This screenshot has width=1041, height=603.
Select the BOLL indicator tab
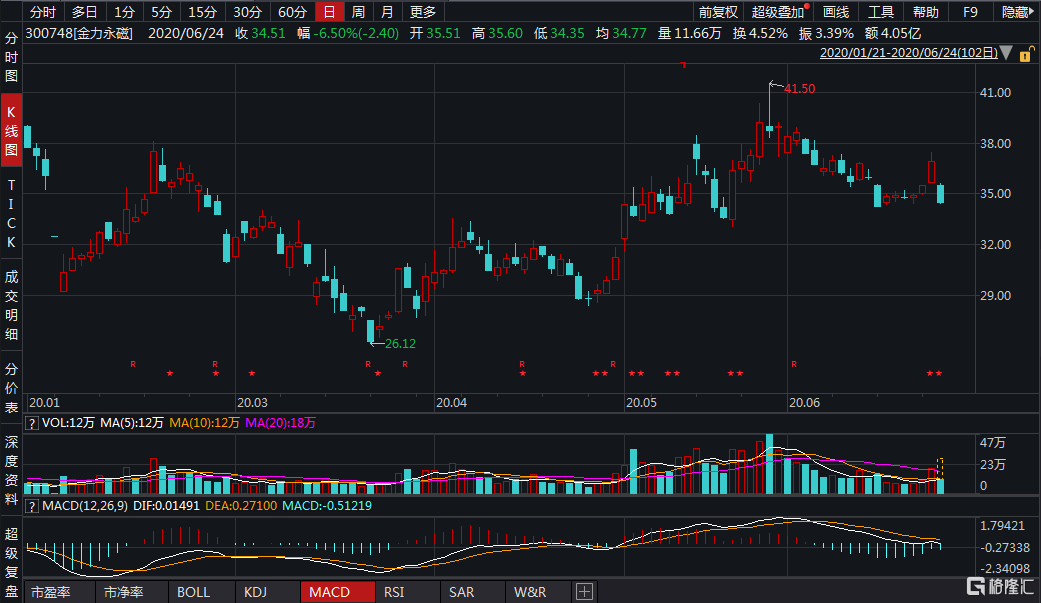tap(193, 592)
